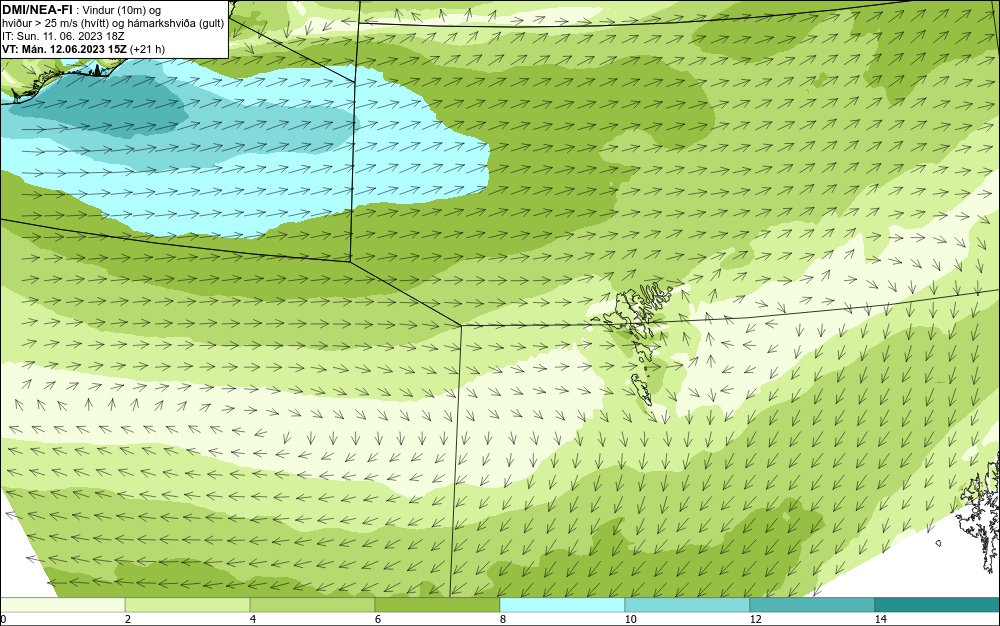This screenshot has width=1000, height=626.
Task: Click the legend label "14"
Action: [x=881, y=619]
